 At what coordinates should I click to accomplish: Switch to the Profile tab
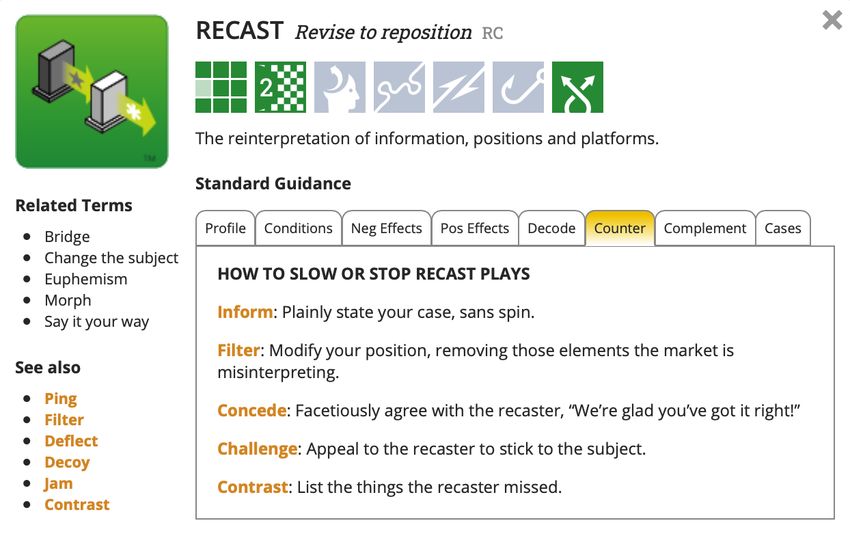pyautogui.click(x=226, y=228)
